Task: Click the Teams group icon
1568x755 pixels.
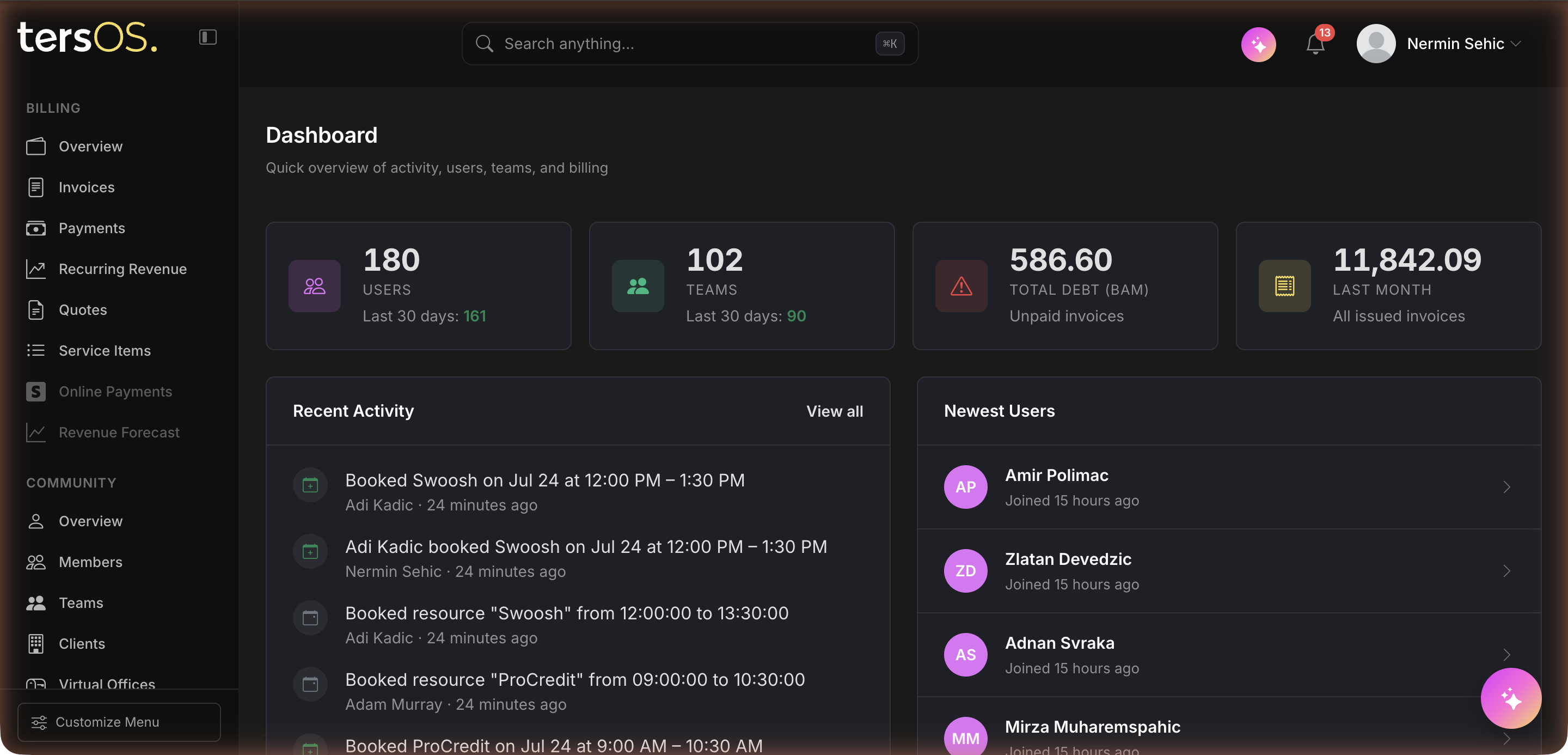Action: (36, 603)
